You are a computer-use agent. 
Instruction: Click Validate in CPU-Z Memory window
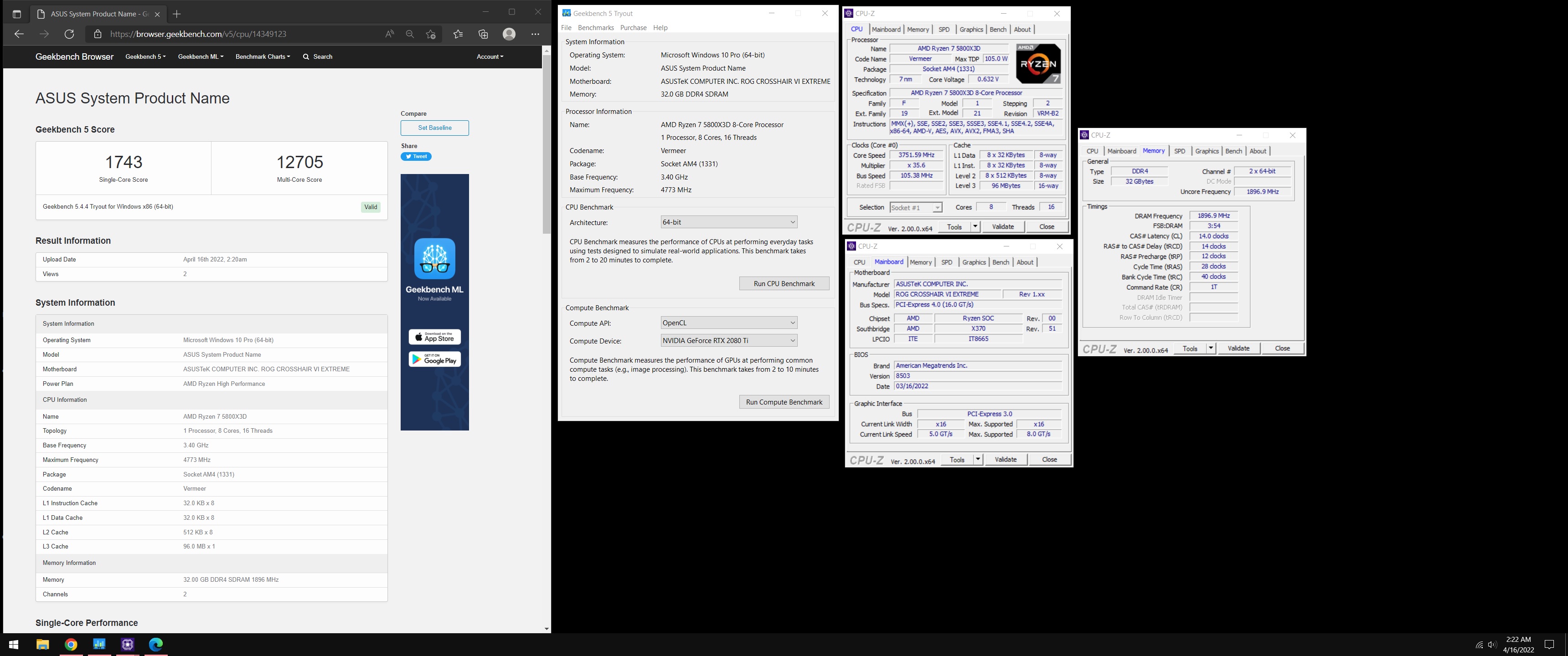1238,348
